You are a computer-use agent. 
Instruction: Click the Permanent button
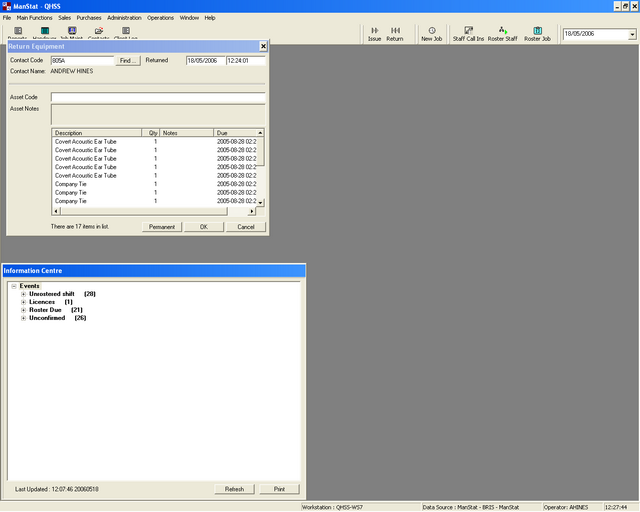click(x=162, y=227)
